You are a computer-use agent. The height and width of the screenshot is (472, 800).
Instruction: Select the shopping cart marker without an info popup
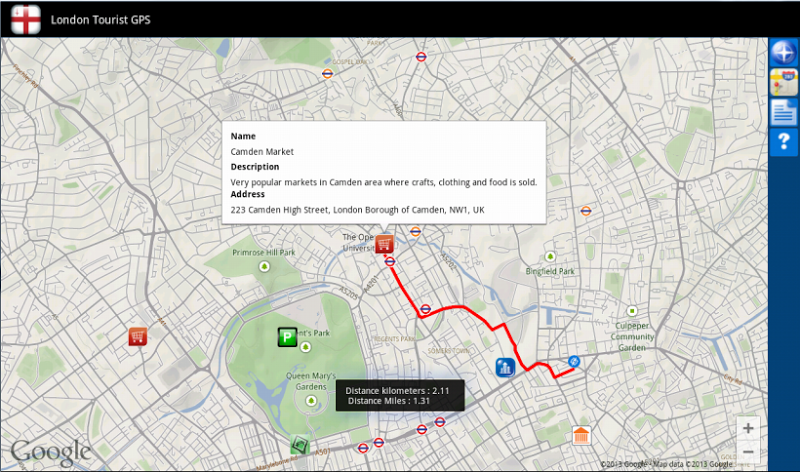coord(138,337)
